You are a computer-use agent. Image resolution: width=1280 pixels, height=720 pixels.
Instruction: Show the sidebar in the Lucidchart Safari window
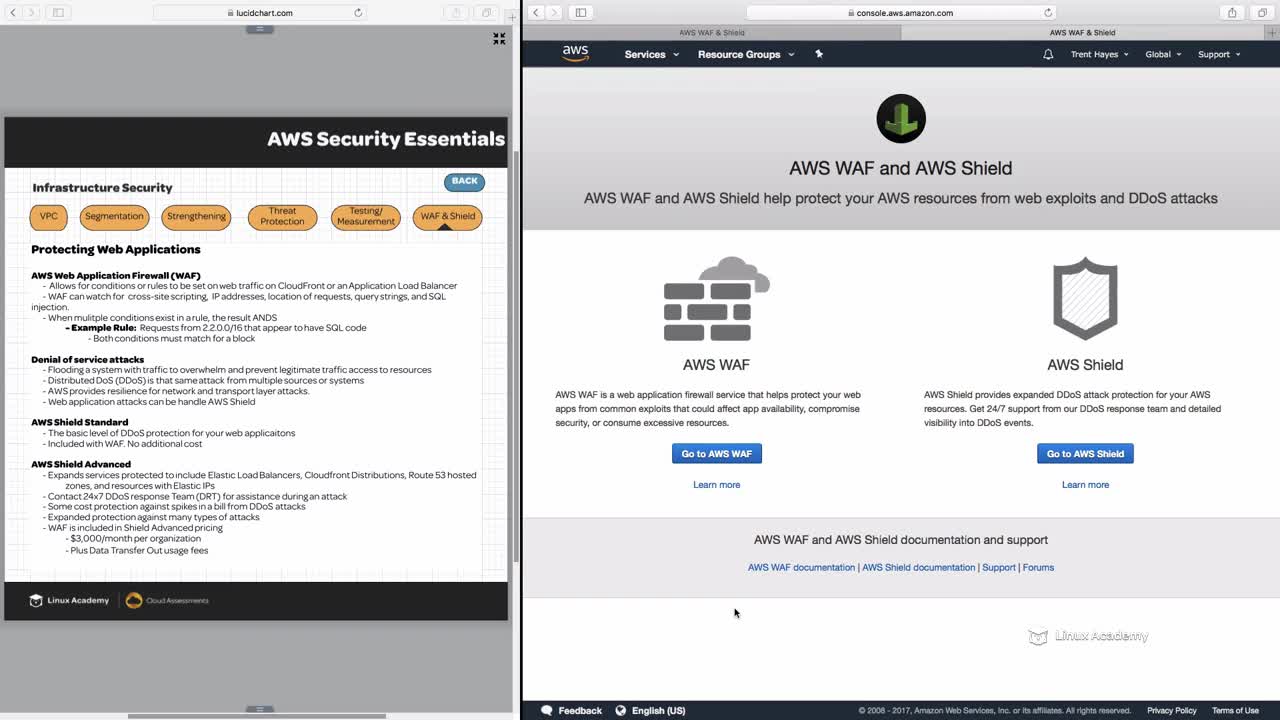tap(58, 13)
